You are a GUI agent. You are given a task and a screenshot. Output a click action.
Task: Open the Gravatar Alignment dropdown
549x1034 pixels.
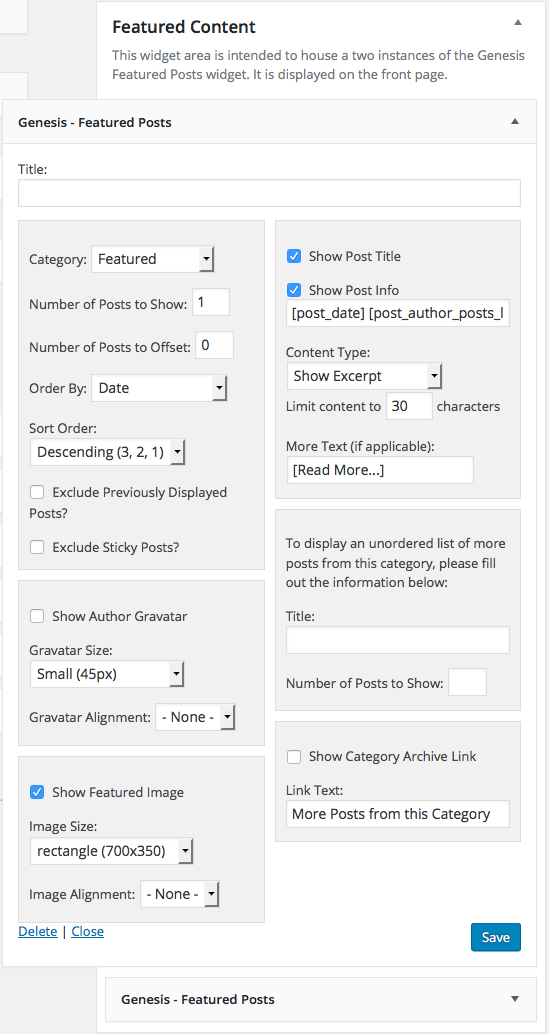(195, 717)
